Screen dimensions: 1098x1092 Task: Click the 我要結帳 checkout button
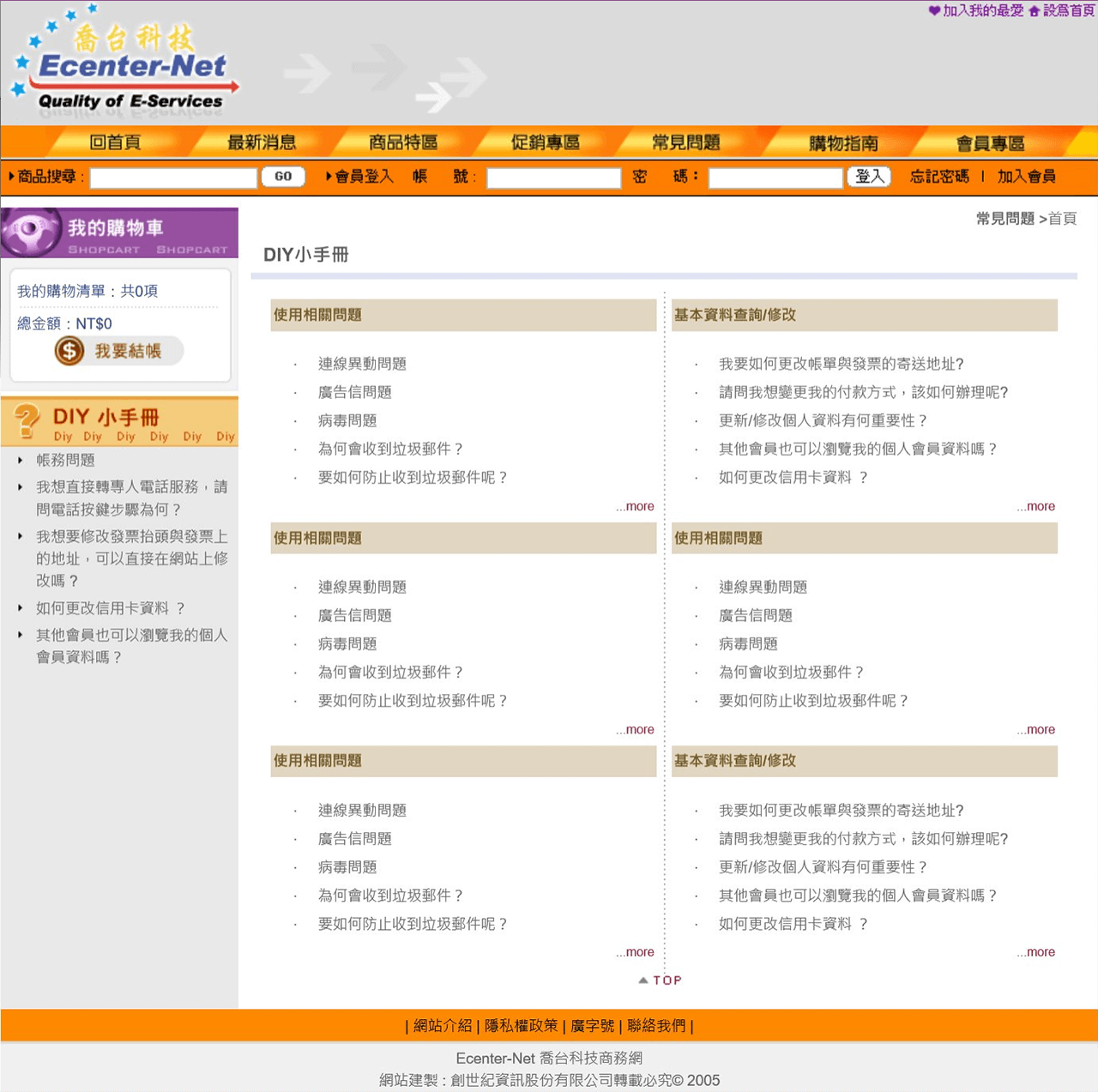118,351
